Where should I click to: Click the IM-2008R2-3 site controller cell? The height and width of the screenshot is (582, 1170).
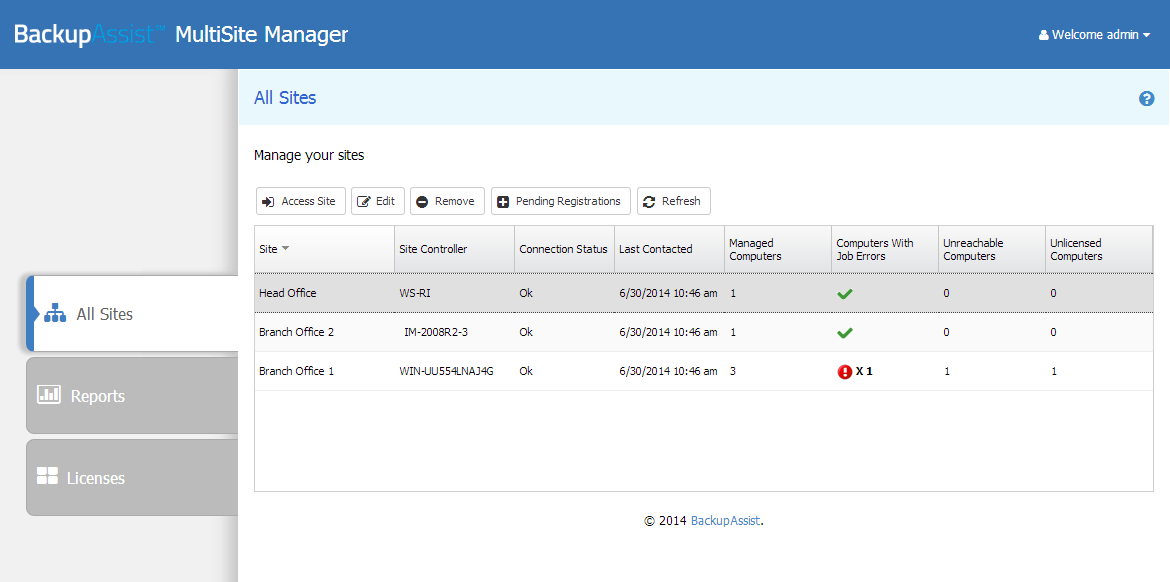(436, 332)
